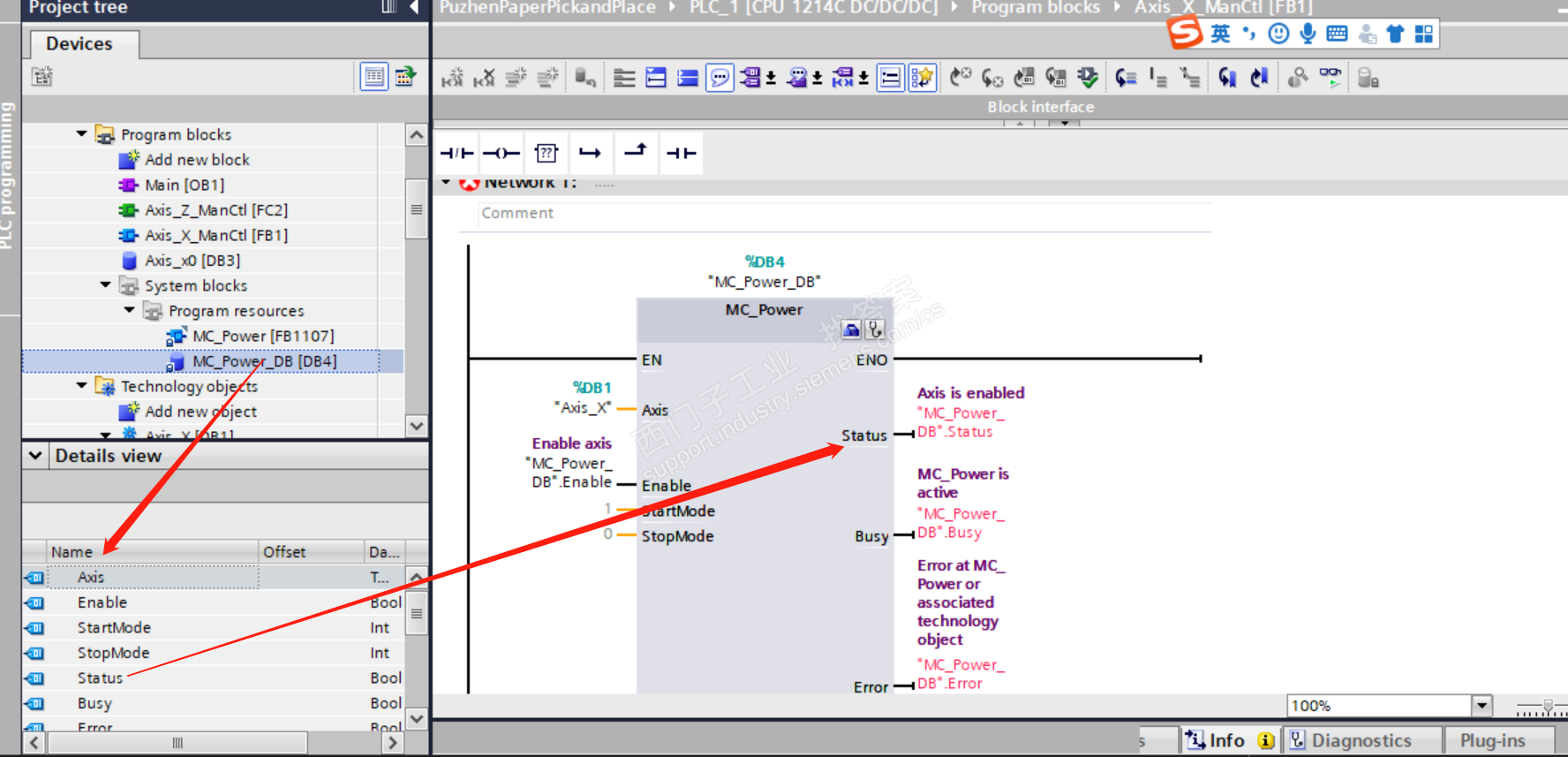Adjust the editor zoom slider
1568x757 pixels.
[1547, 707]
